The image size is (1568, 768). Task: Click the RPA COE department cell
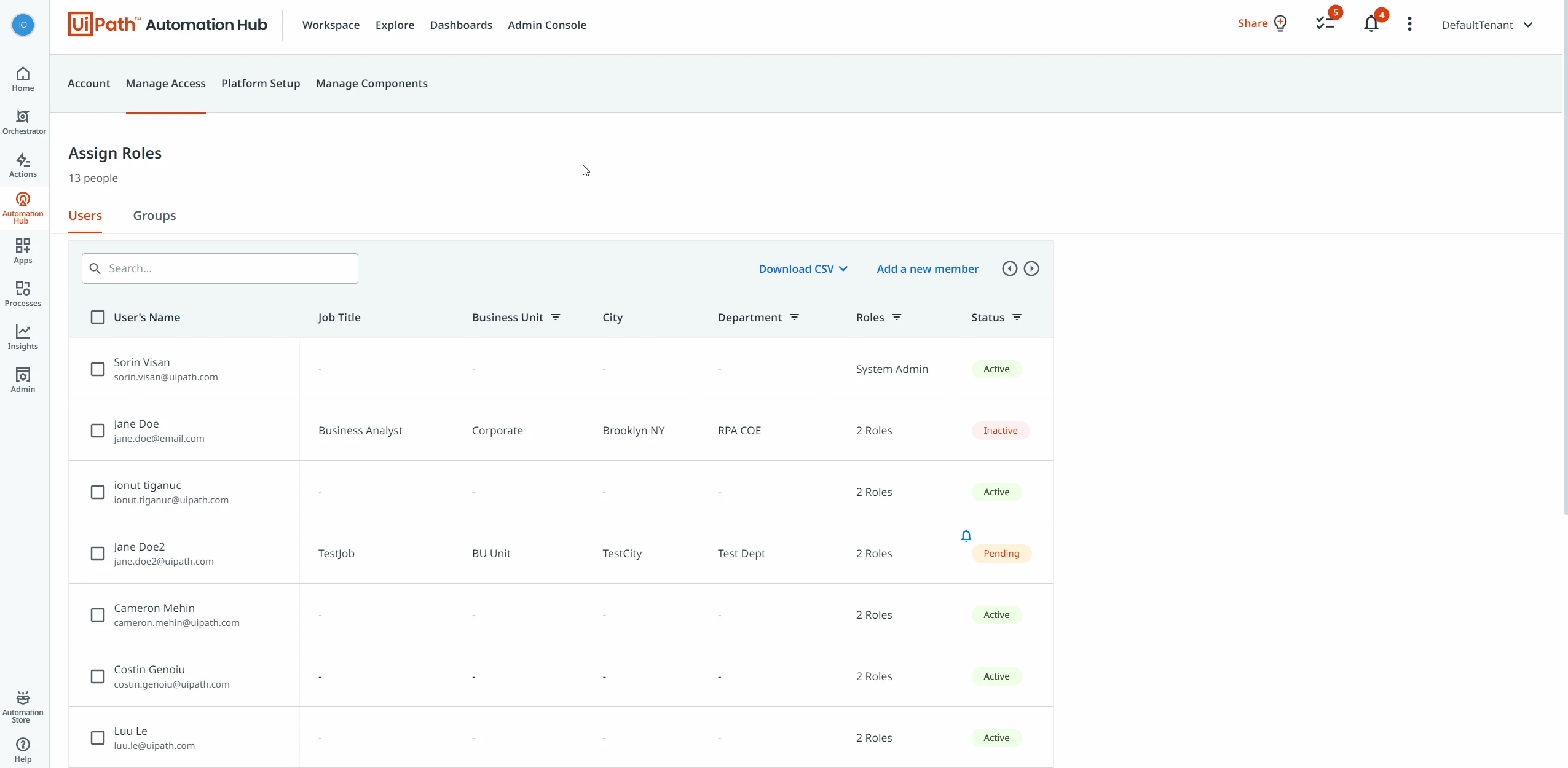click(739, 431)
